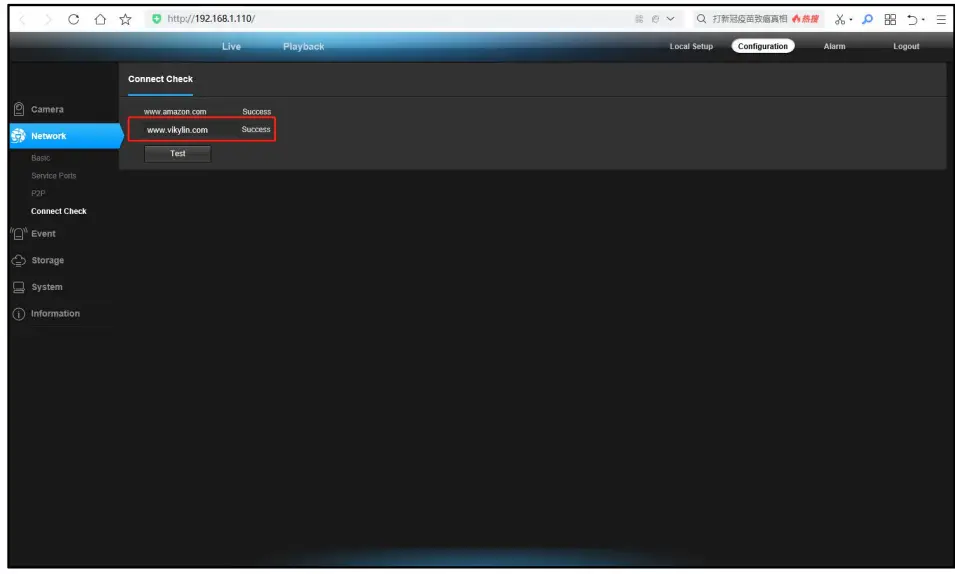Click the undo arrow icon
Screen dimensions: 955x574
(x=912, y=19)
